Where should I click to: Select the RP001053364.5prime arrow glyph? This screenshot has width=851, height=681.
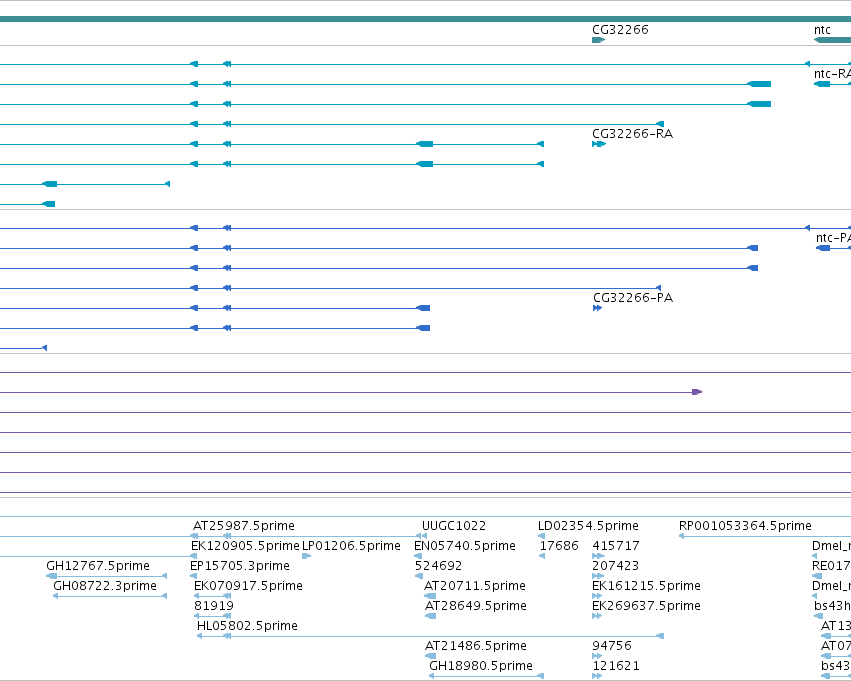pyautogui.click(x=681, y=536)
